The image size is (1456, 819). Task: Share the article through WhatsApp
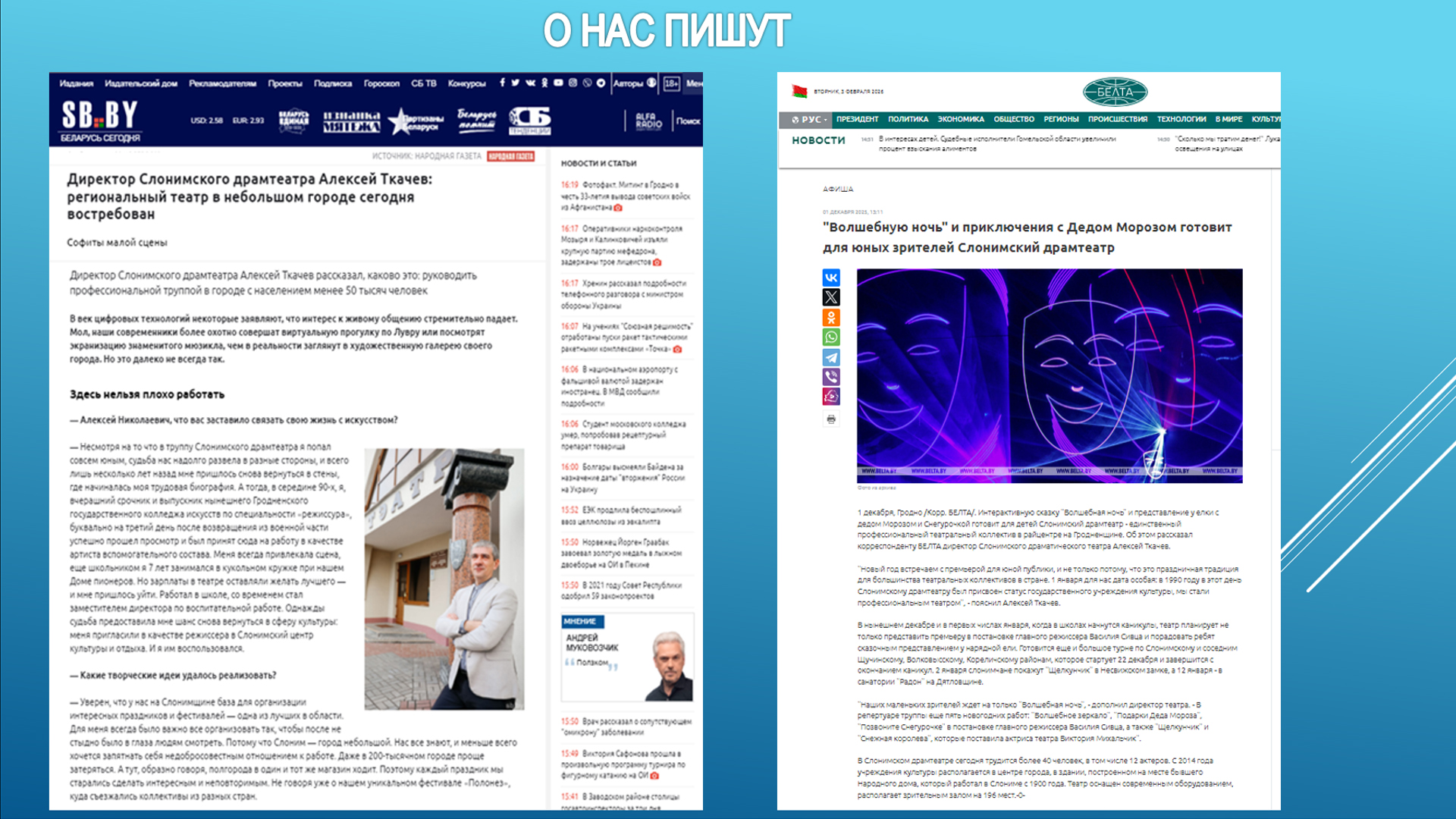pyautogui.click(x=831, y=337)
